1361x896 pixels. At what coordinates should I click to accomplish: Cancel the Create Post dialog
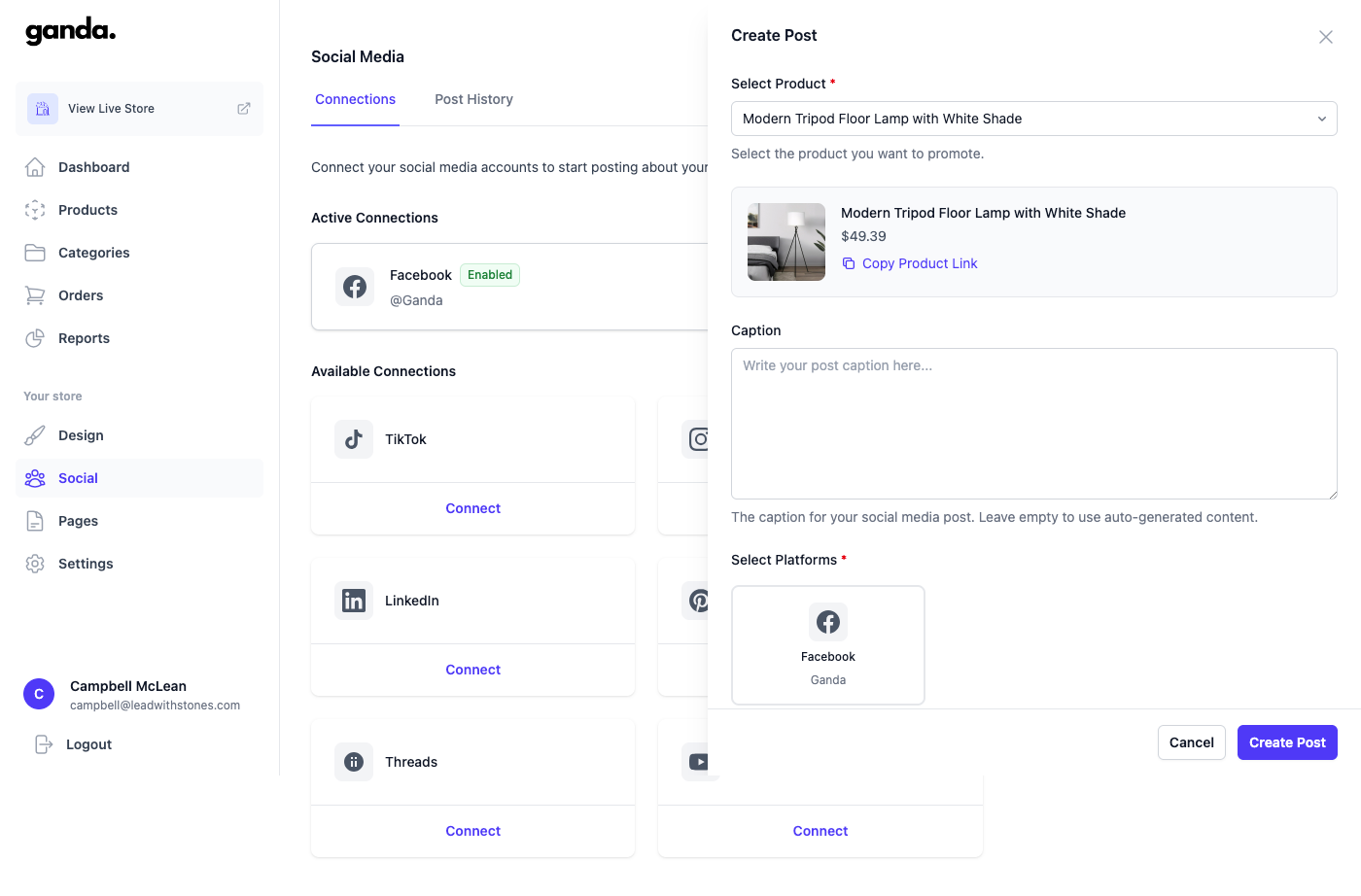pos(1191,741)
